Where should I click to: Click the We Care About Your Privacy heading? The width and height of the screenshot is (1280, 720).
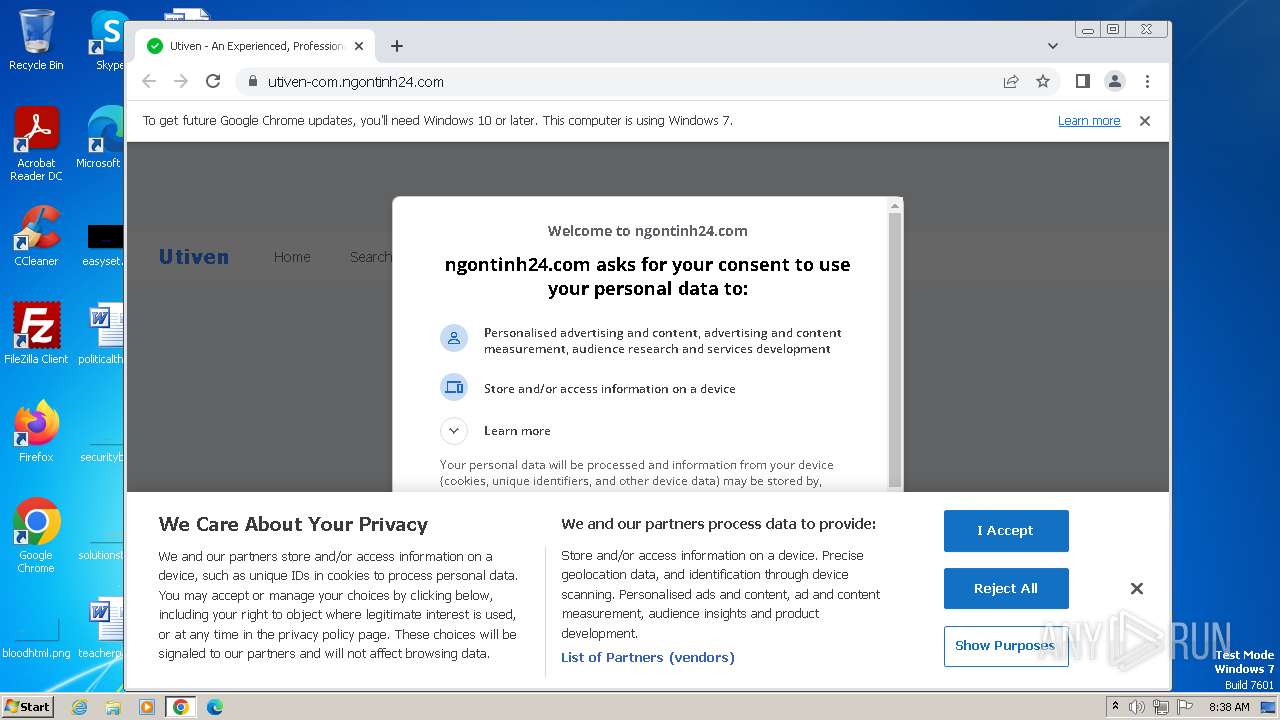[x=293, y=525]
